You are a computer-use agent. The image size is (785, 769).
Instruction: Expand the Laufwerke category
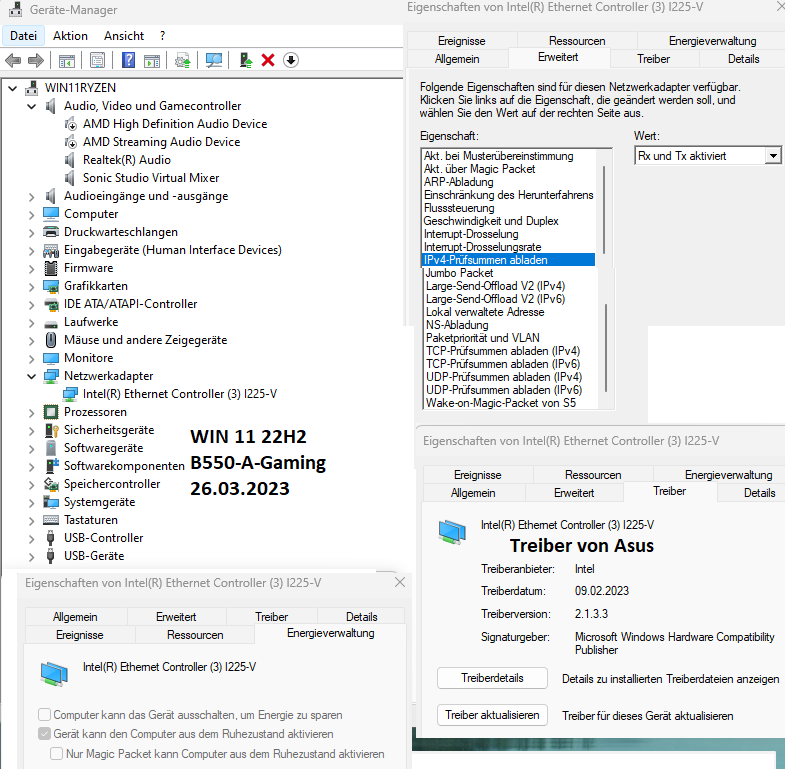(32, 323)
